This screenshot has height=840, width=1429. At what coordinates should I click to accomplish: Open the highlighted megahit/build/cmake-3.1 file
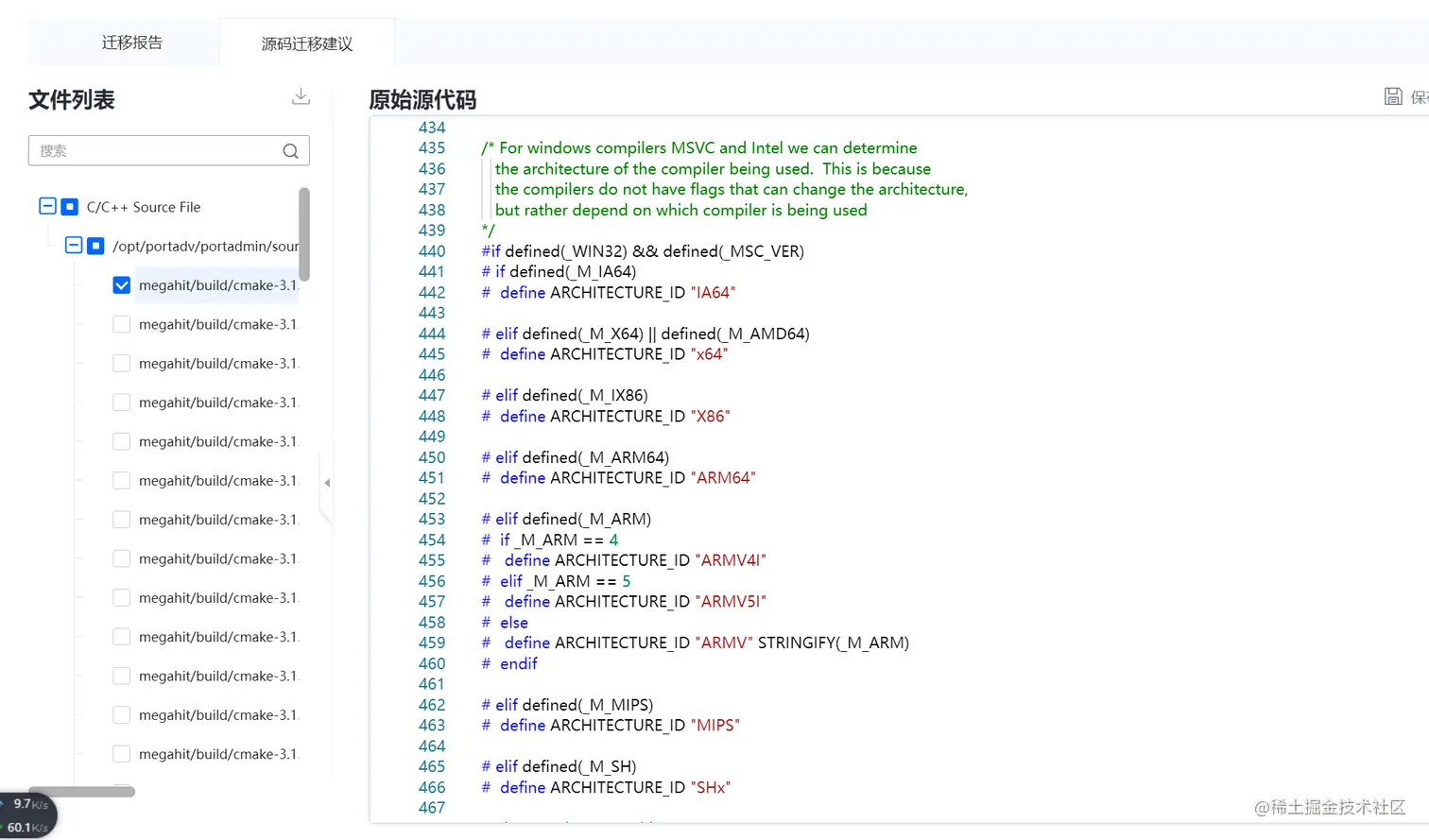click(x=217, y=285)
